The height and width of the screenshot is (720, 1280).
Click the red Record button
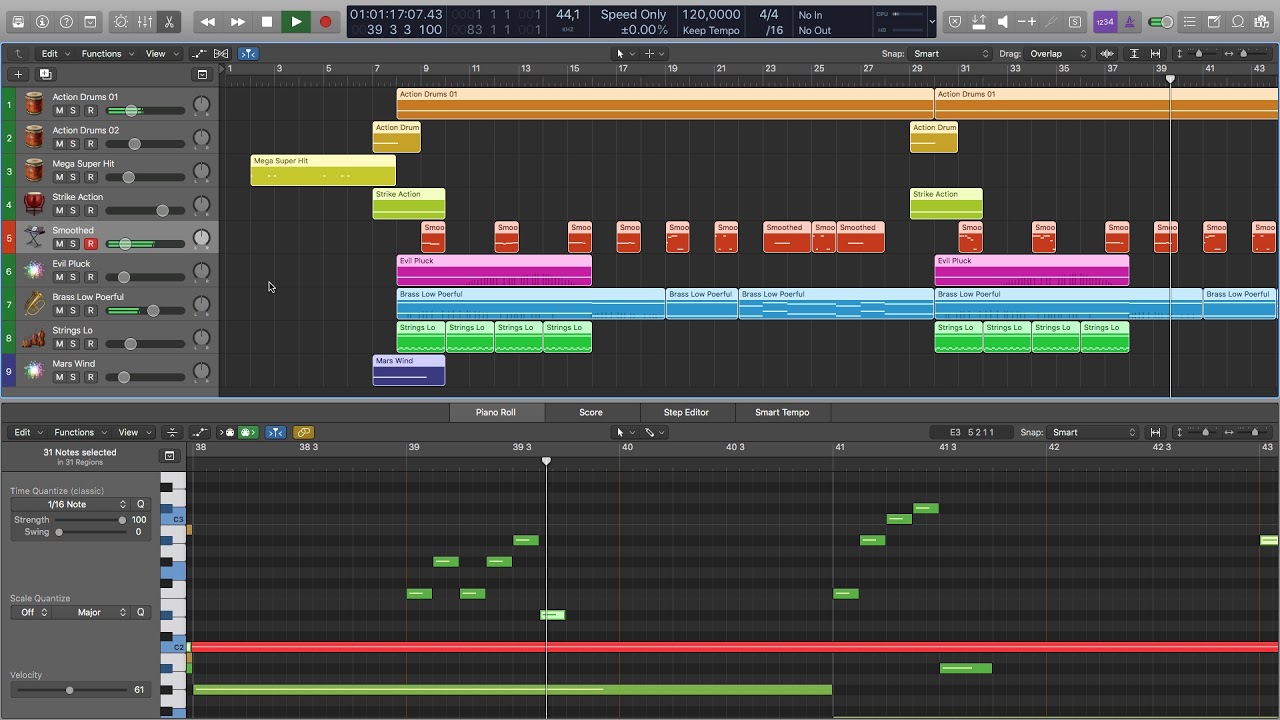pyautogui.click(x=325, y=21)
